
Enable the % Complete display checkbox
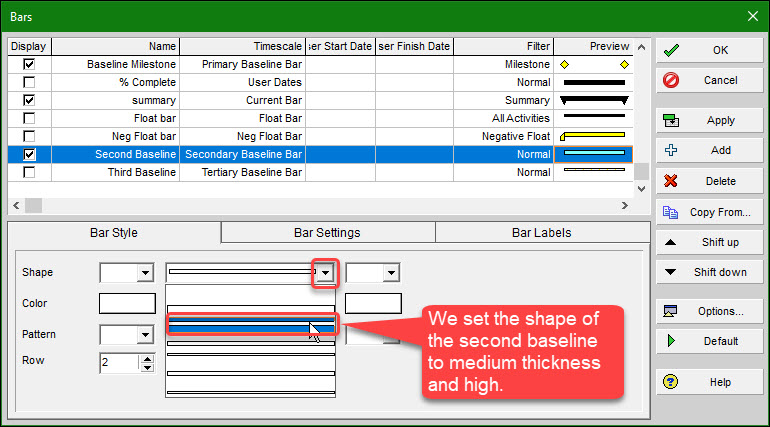pyautogui.click(x=29, y=82)
